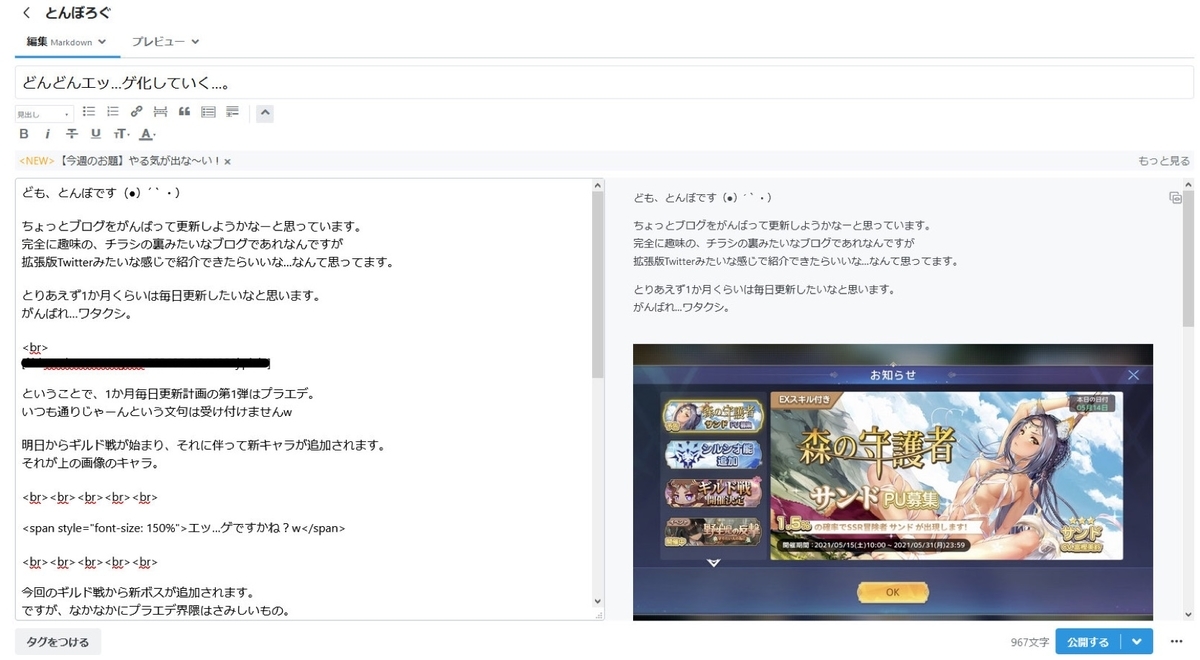Open the 編集 Markdown mode dropdown
Screen dimensions: 1200x660
[x=66, y=42]
